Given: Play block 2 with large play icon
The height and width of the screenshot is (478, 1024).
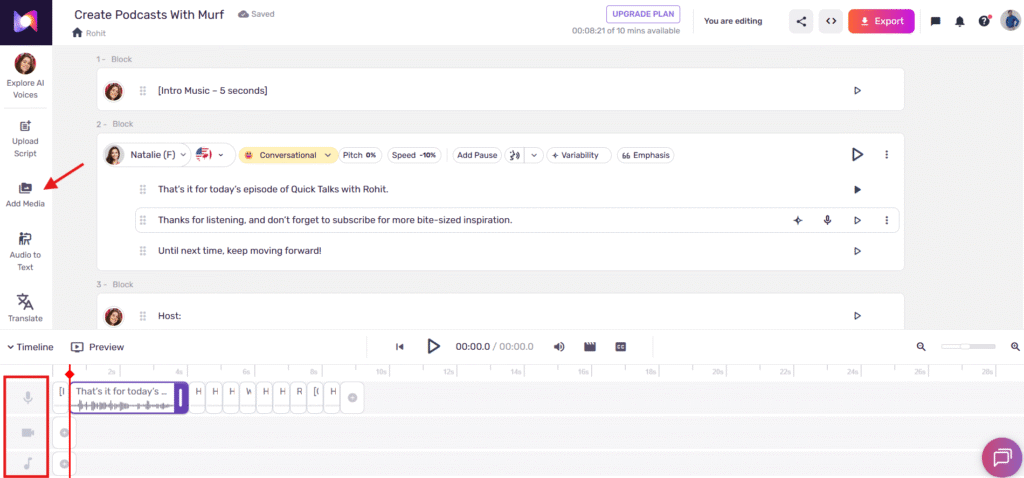Looking at the screenshot, I should (x=857, y=155).
